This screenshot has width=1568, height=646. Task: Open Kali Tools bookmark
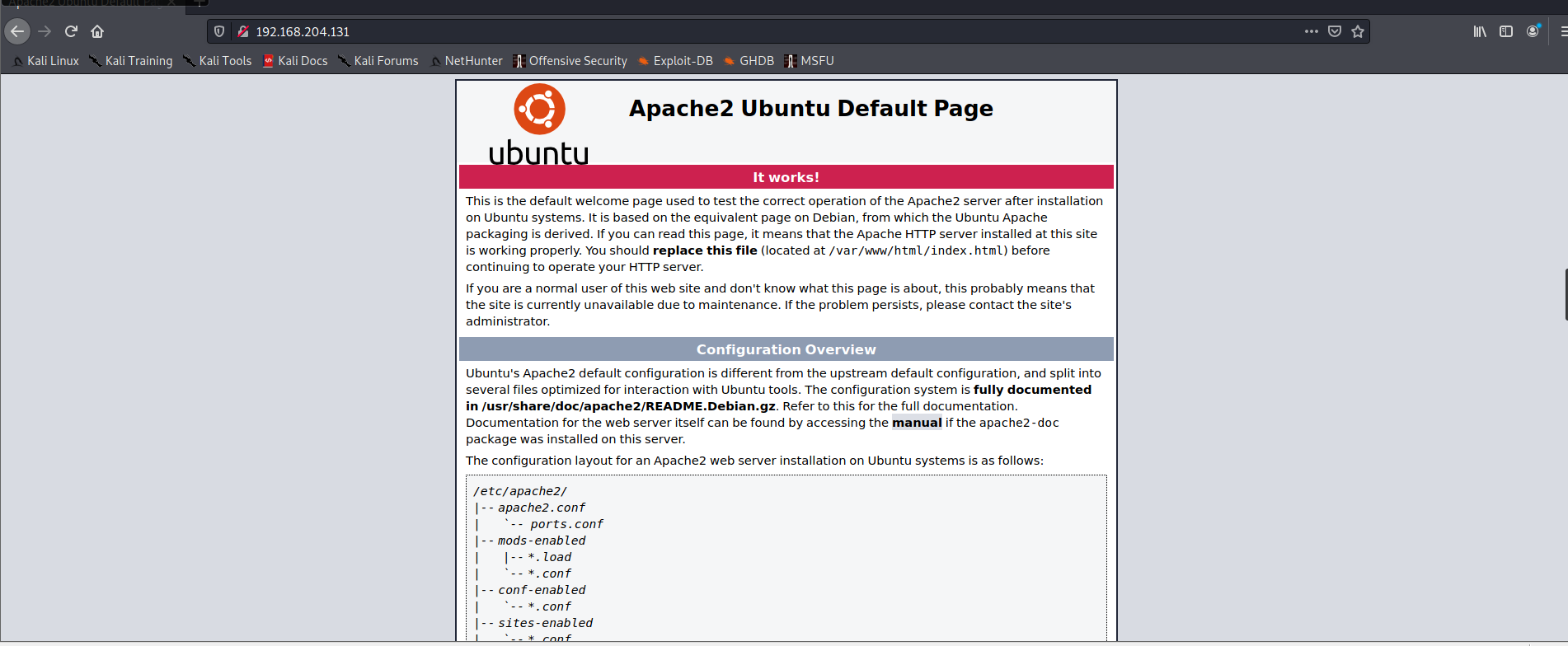point(218,61)
